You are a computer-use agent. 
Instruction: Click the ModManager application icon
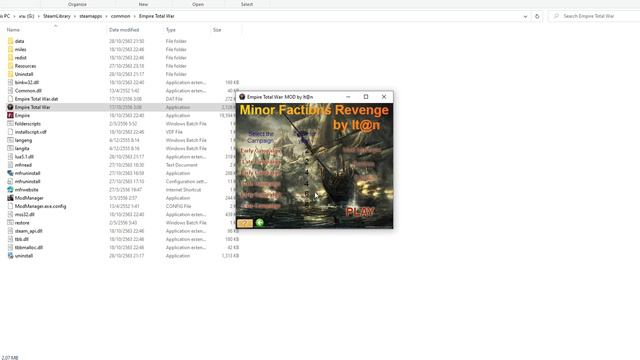coord(10,198)
